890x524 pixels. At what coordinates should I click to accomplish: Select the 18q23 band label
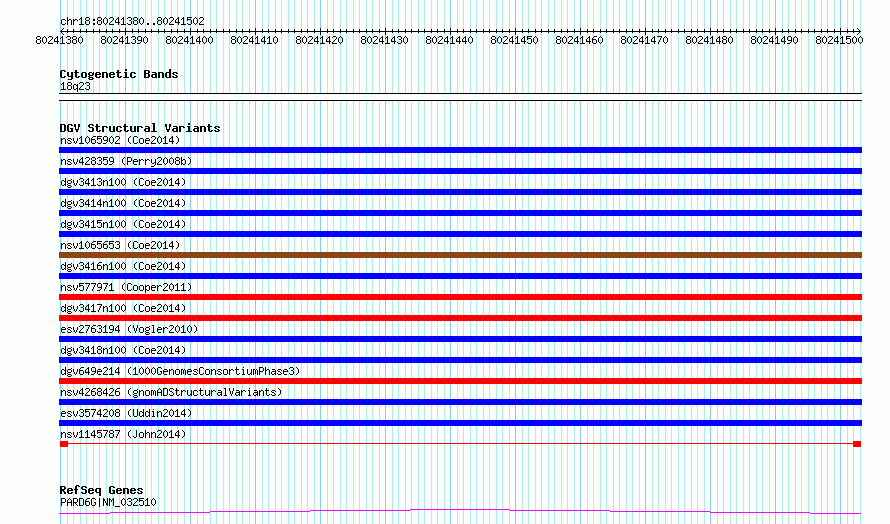[x=75, y=86]
